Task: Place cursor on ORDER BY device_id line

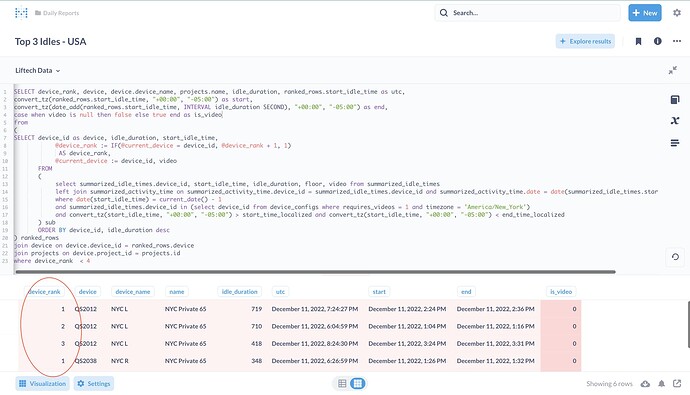Action: click(x=103, y=230)
